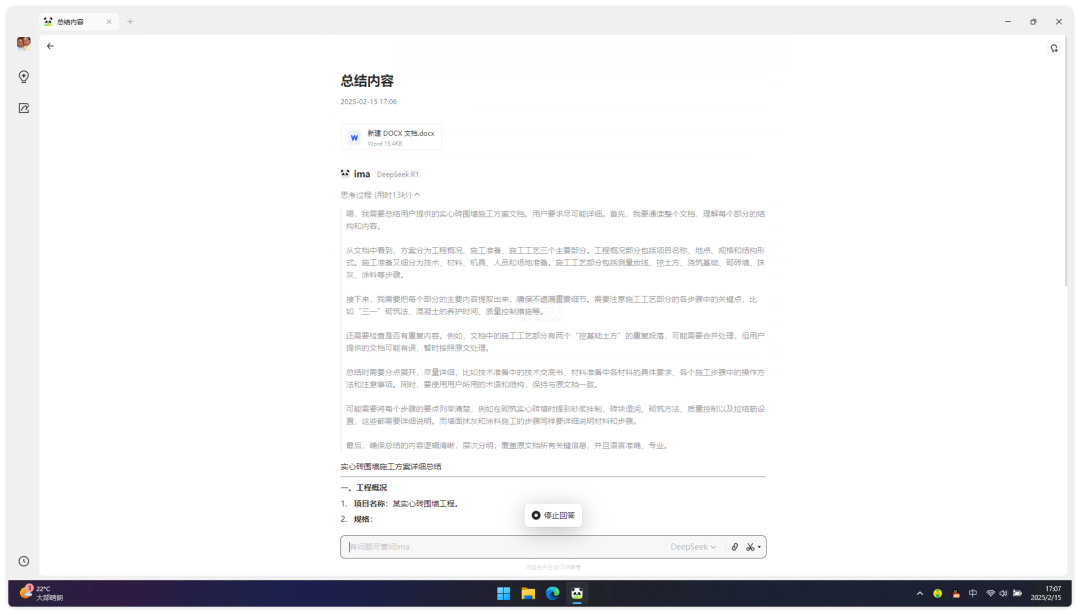
Task: Switch input method via the 中 indicator
Action: 973,594
